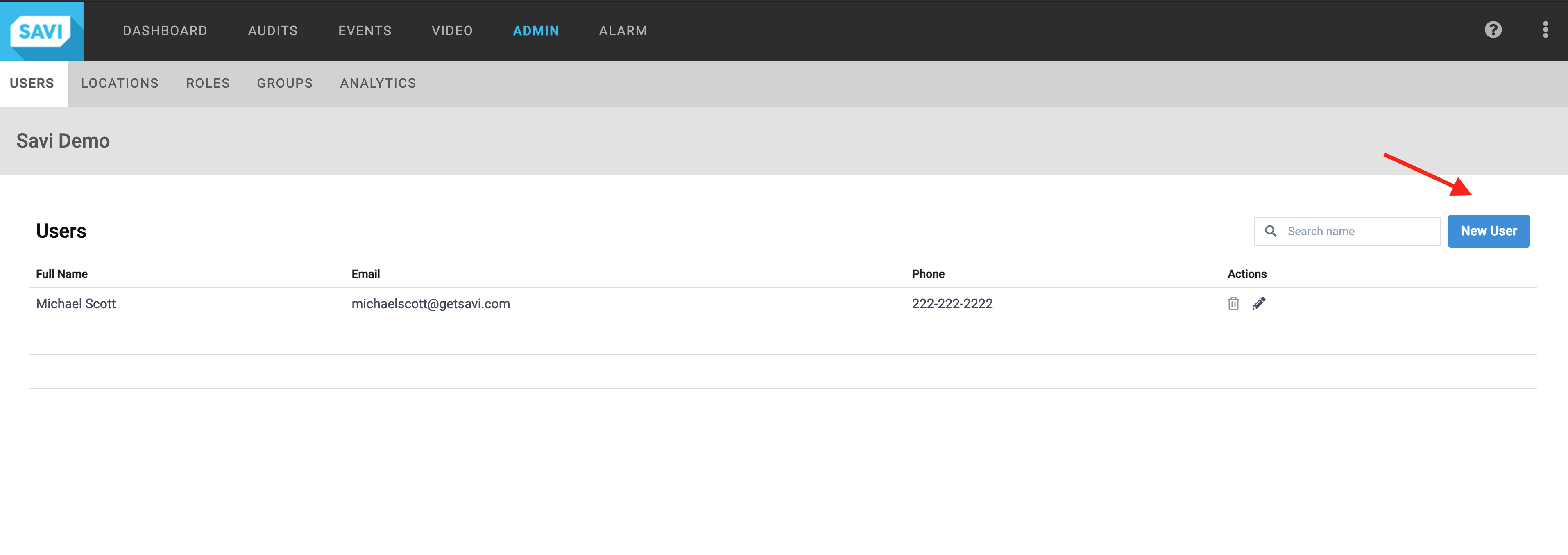Viewport: 1568px width, 555px height.
Task: Click the SAVI logo
Action: tap(41, 30)
